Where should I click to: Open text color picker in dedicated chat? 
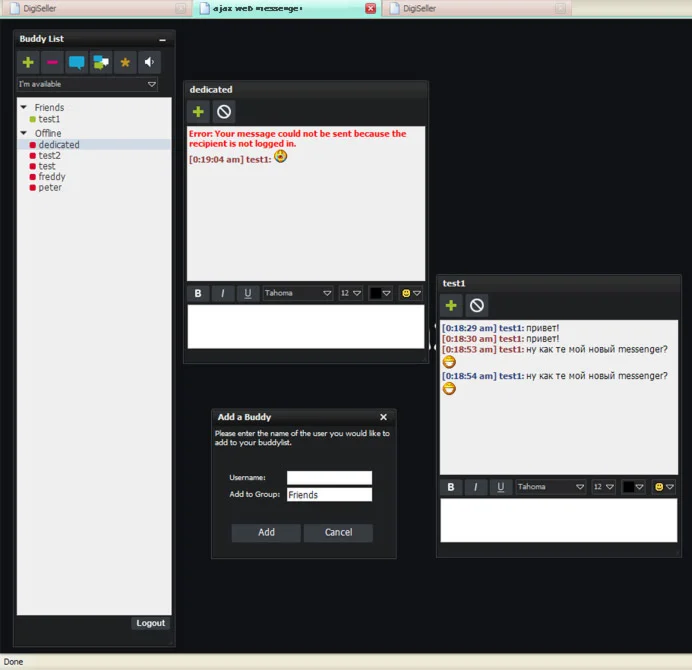tap(380, 293)
